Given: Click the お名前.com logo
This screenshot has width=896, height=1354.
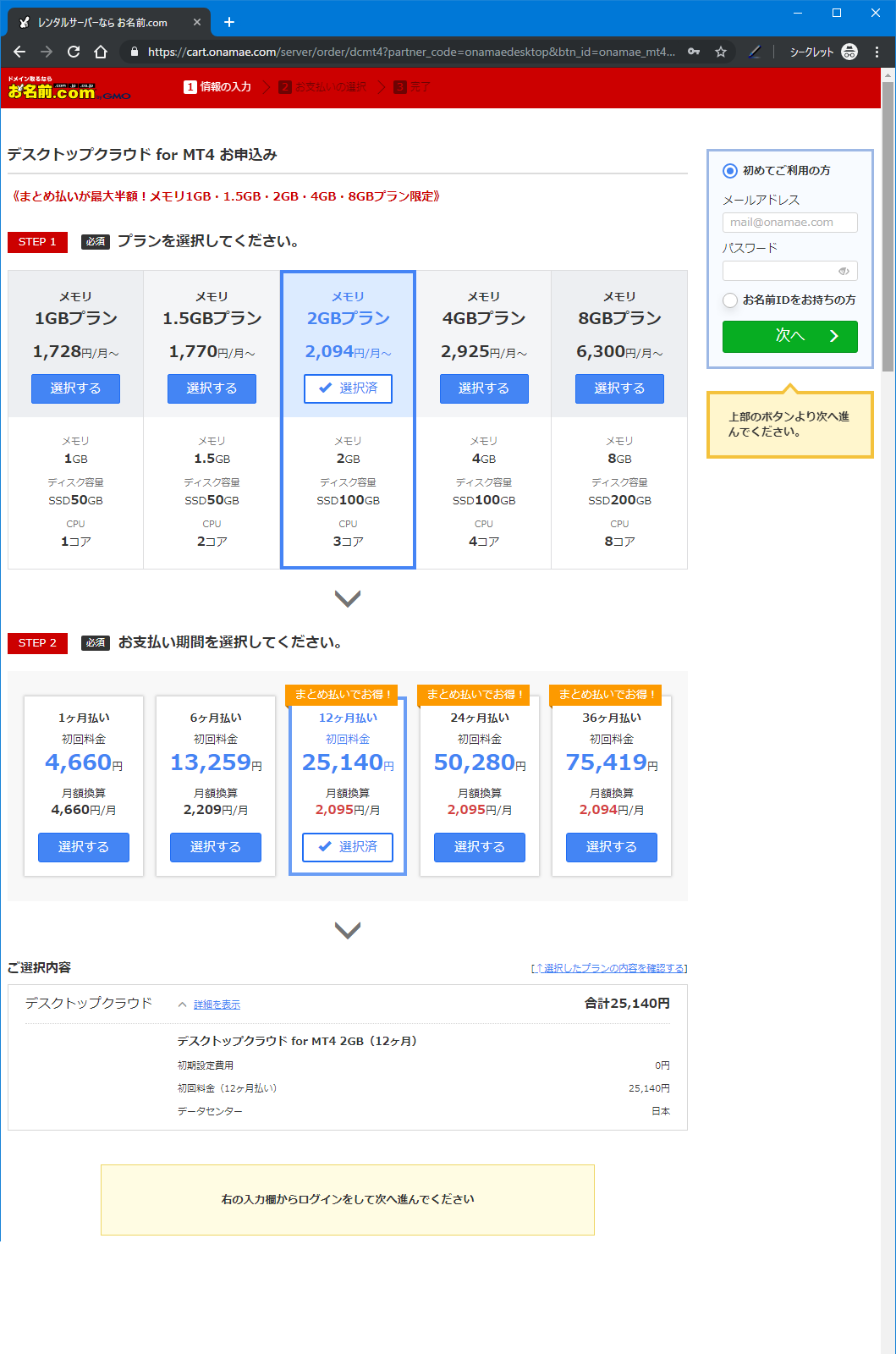Looking at the screenshot, I should coord(69,88).
